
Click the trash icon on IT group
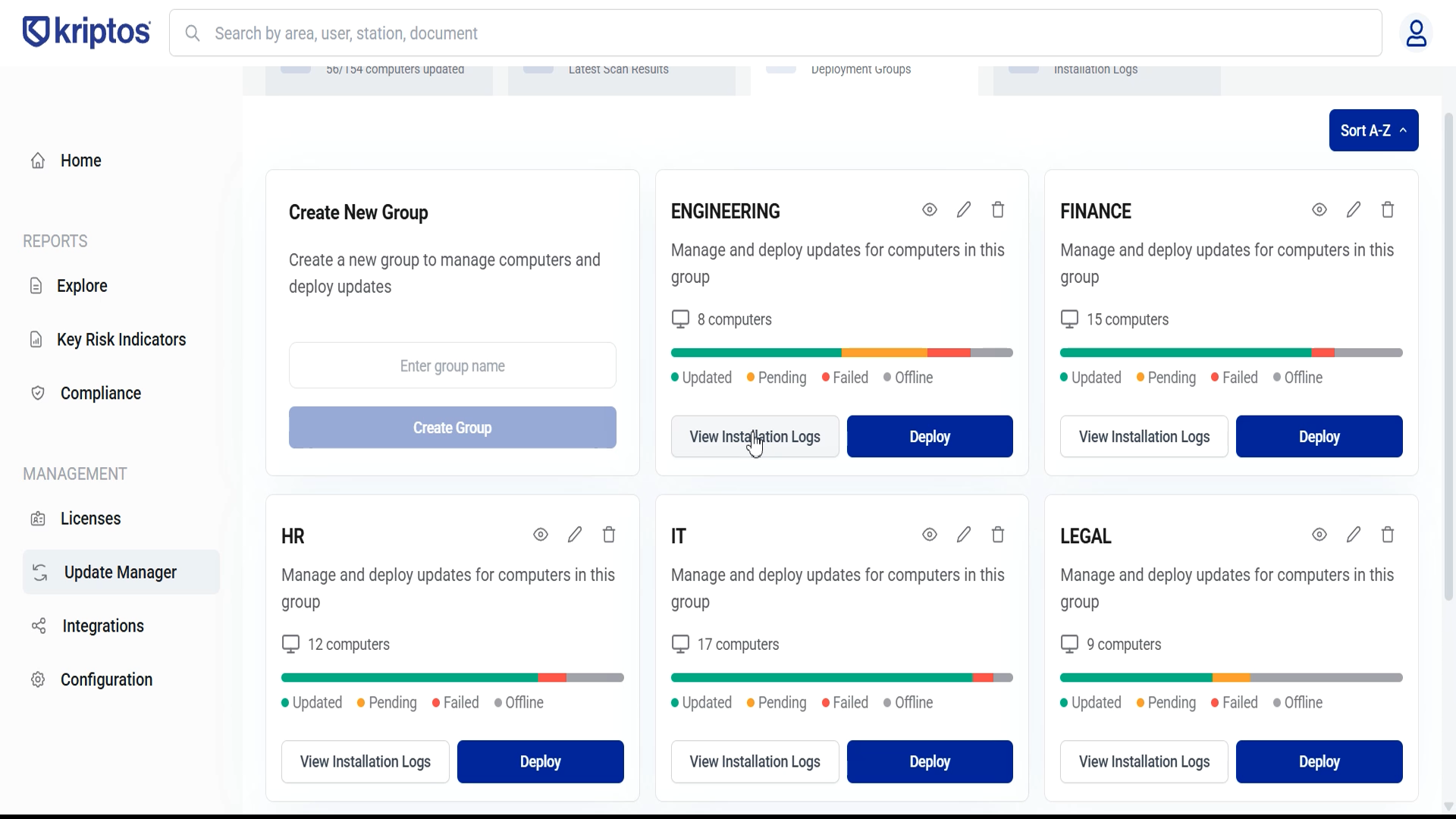coord(998,535)
